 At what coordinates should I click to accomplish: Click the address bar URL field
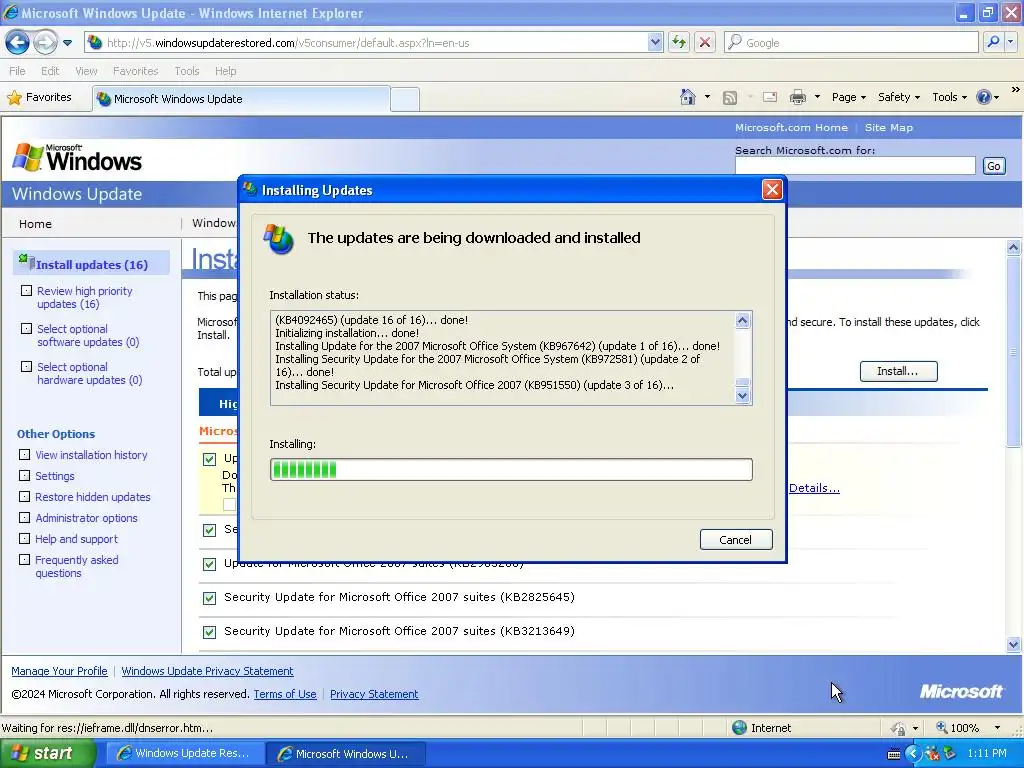coord(374,42)
